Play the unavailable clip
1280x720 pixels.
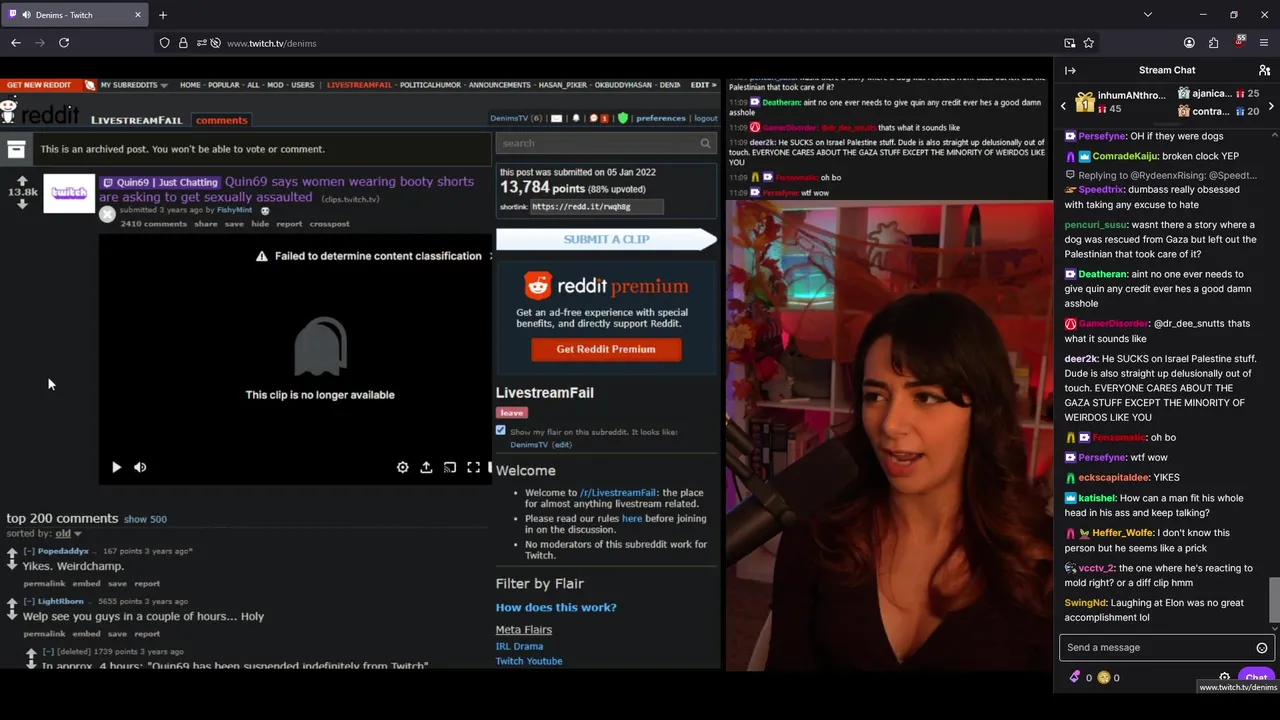click(116, 467)
